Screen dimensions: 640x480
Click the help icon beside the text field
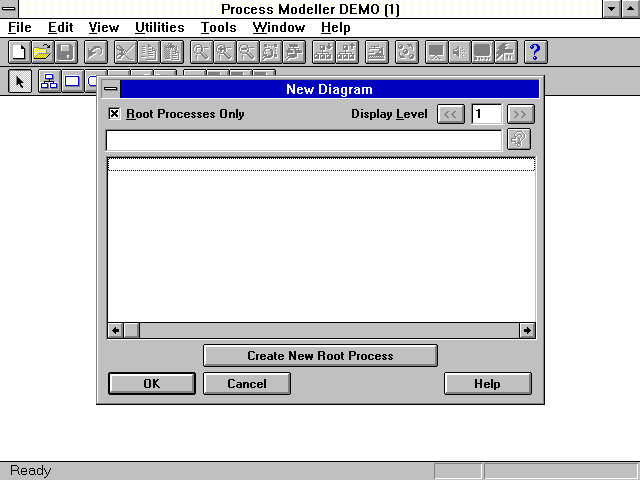[x=518, y=140]
